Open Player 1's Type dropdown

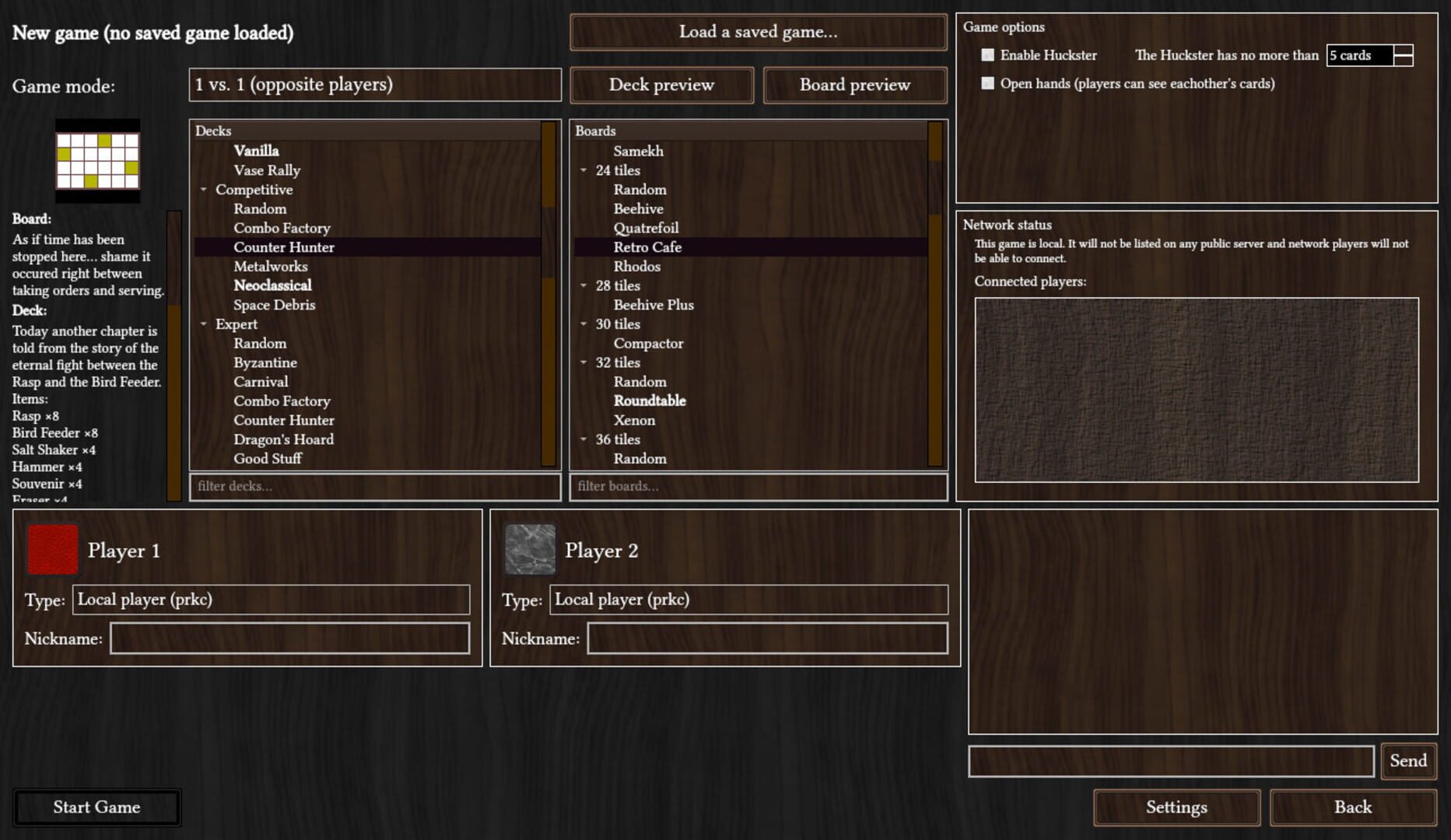[x=271, y=600]
